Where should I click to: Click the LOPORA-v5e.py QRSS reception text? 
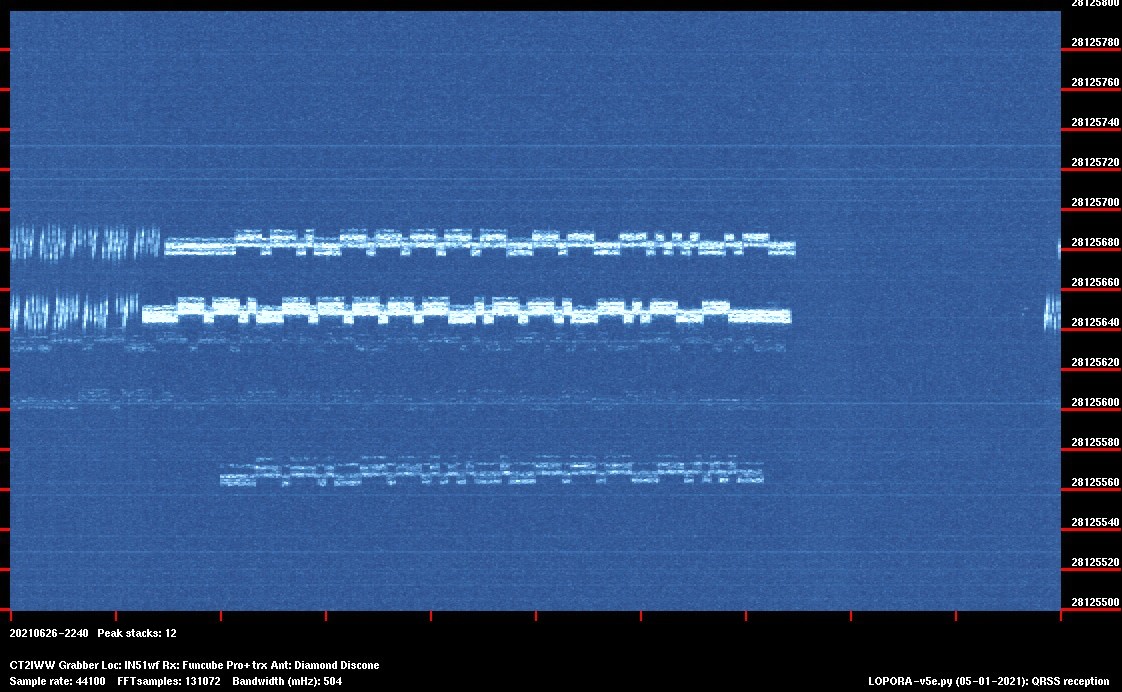coord(989,681)
